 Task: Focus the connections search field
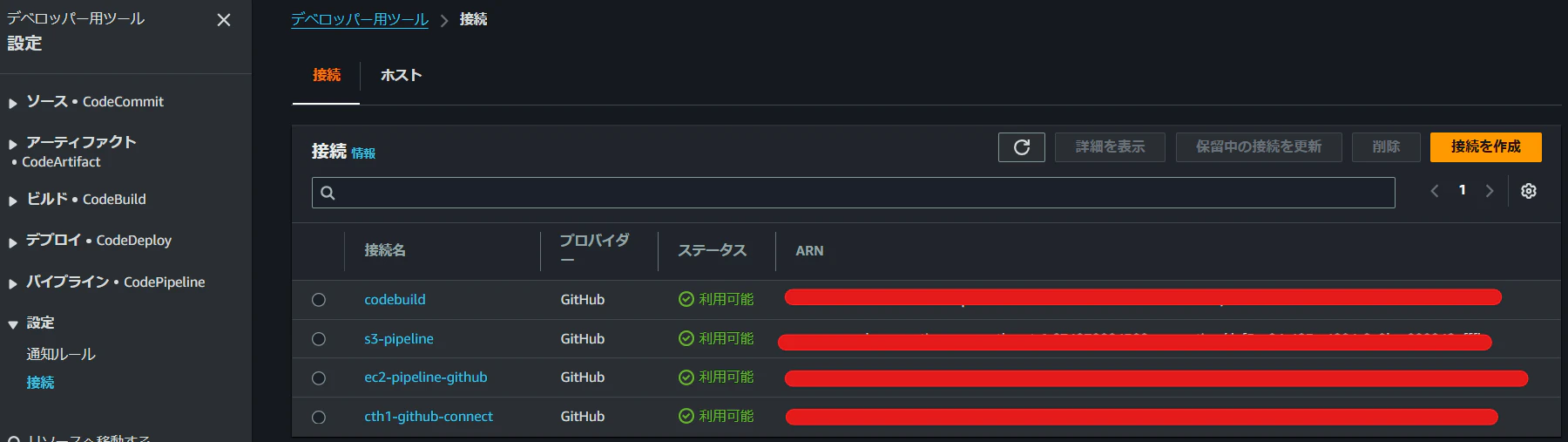pos(854,193)
